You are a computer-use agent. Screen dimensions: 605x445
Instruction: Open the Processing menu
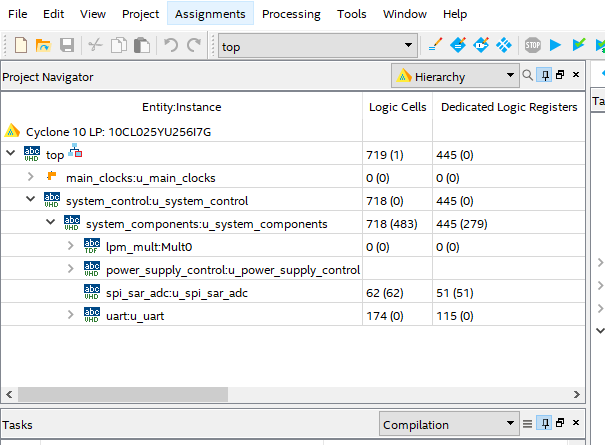[291, 14]
